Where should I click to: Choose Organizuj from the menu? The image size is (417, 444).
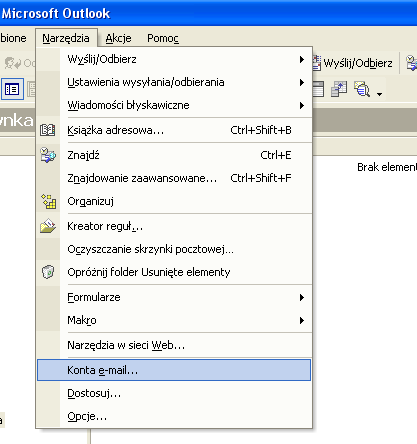point(174,201)
